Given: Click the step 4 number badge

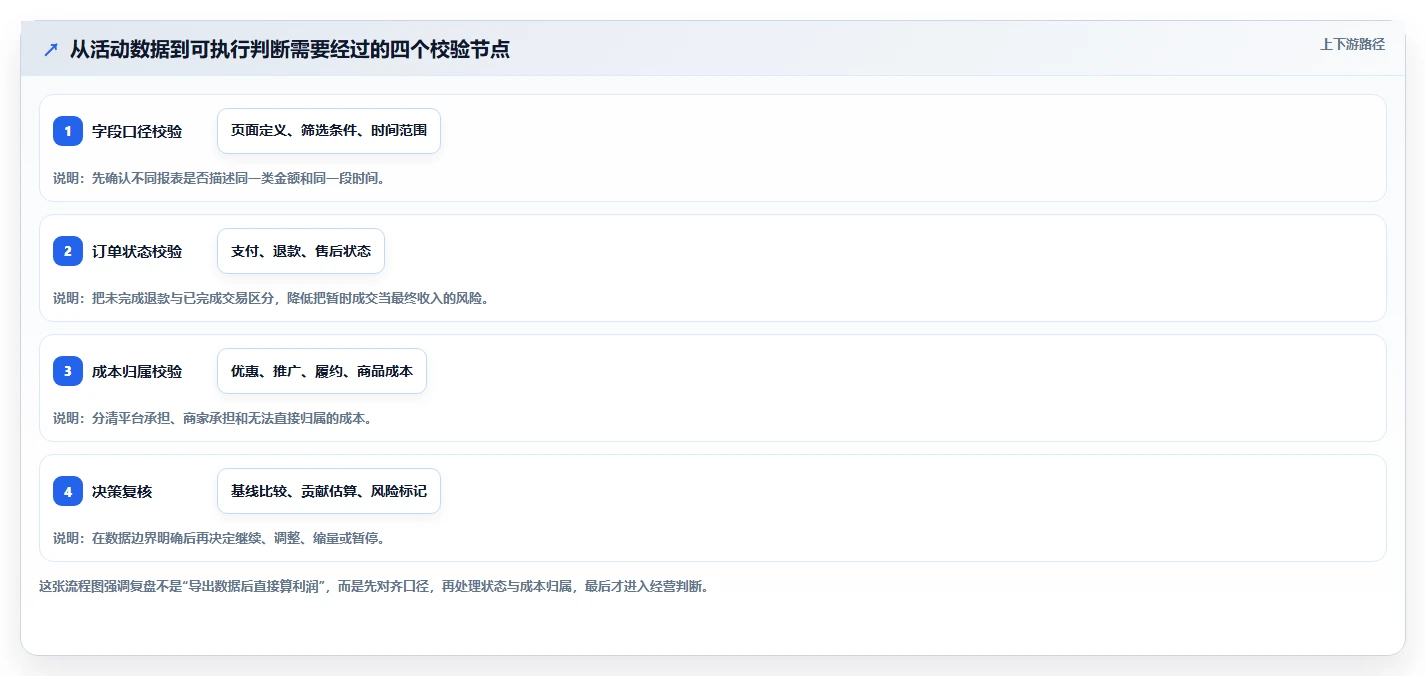Looking at the screenshot, I should [x=68, y=491].
